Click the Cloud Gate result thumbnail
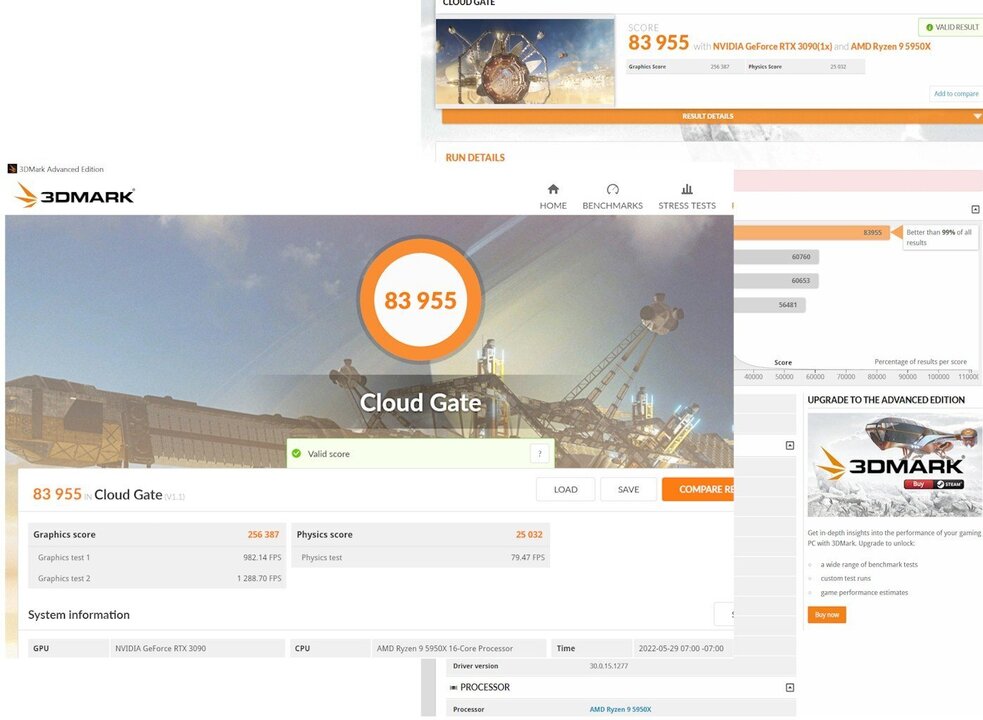This screenshot has height=720, width=983. tap(525, 61)
